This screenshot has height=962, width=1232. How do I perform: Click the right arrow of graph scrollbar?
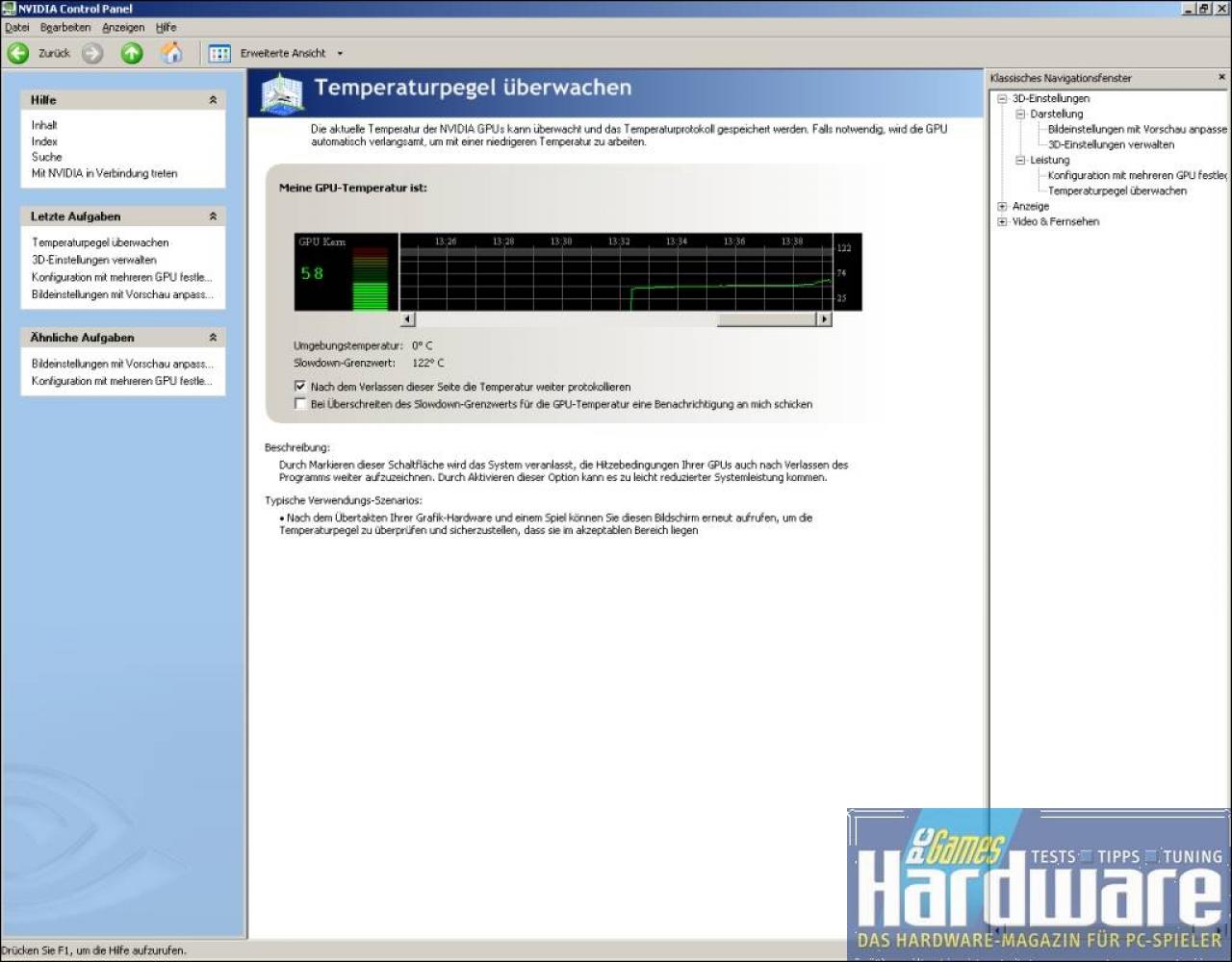tap(824, 319)
